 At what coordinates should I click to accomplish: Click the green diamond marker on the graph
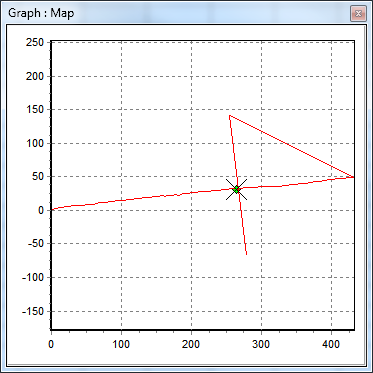236,190
